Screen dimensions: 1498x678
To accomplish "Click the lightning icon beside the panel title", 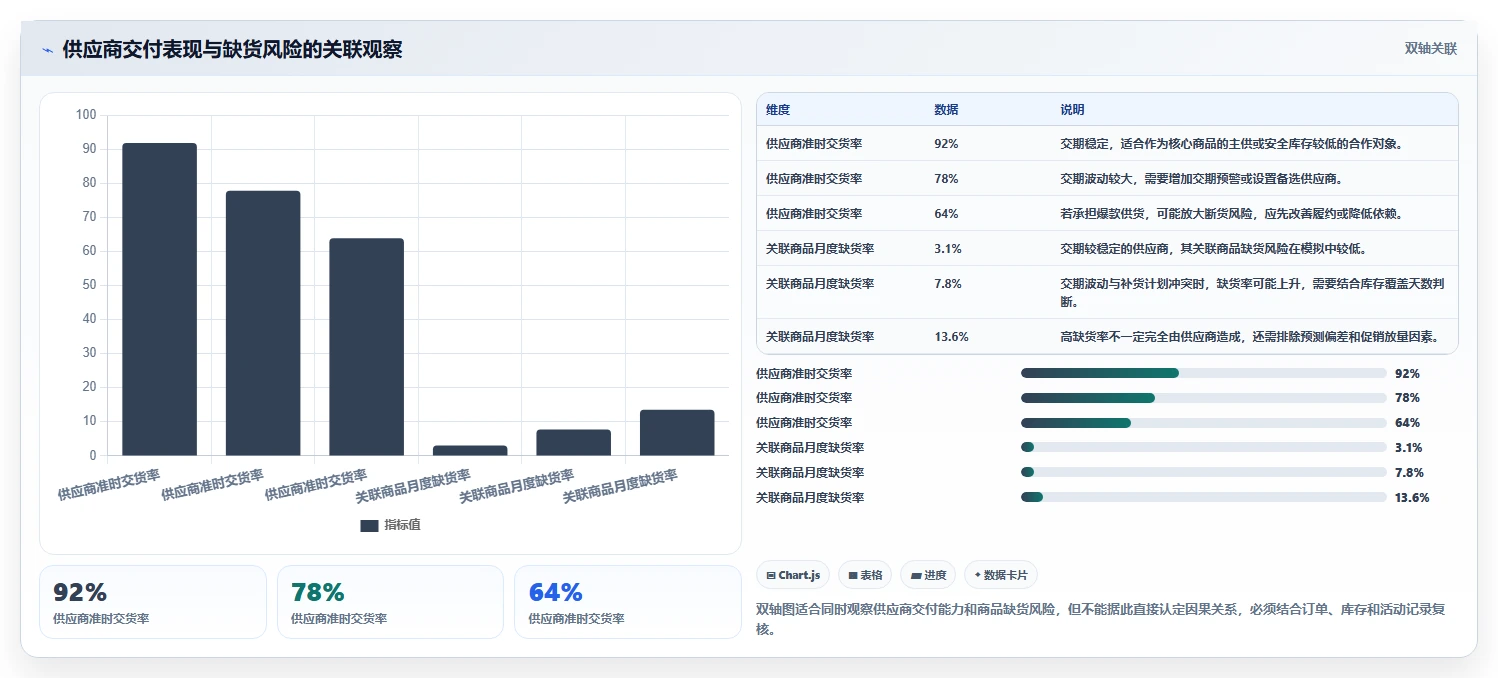I will coord(48,50).
